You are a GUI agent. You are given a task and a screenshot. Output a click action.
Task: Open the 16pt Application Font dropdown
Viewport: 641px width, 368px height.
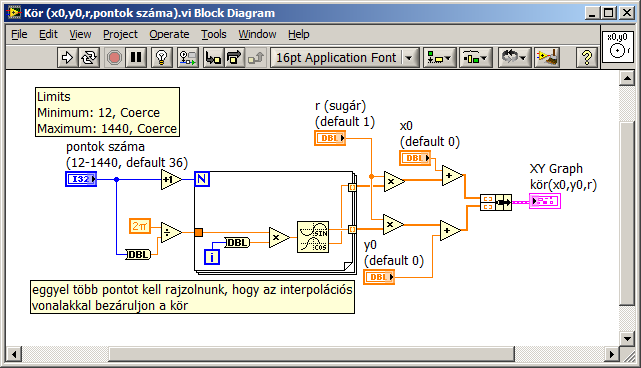[344, 58]
